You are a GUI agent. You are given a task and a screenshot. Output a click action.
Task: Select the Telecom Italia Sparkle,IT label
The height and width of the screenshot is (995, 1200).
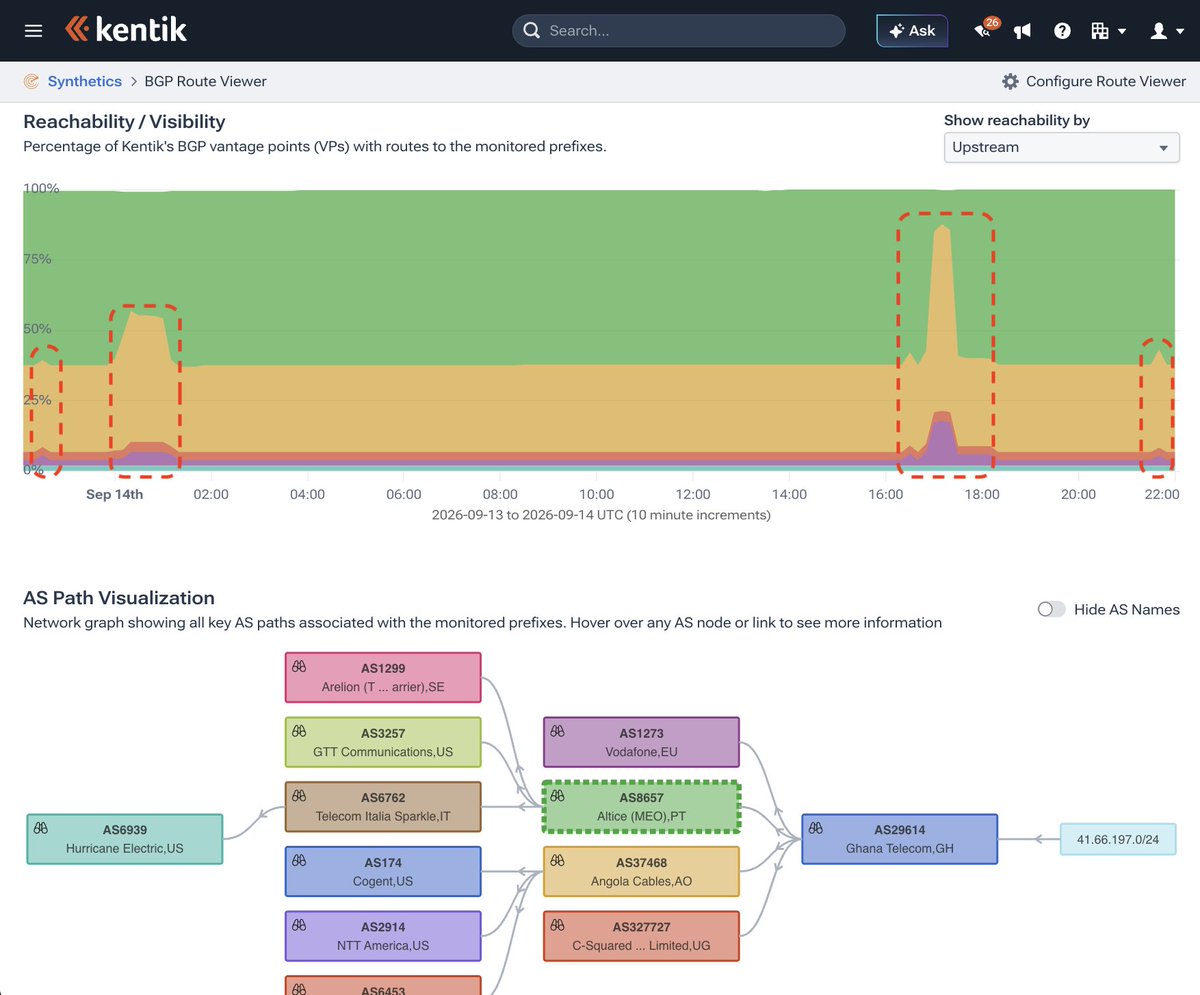click(383, 816)
